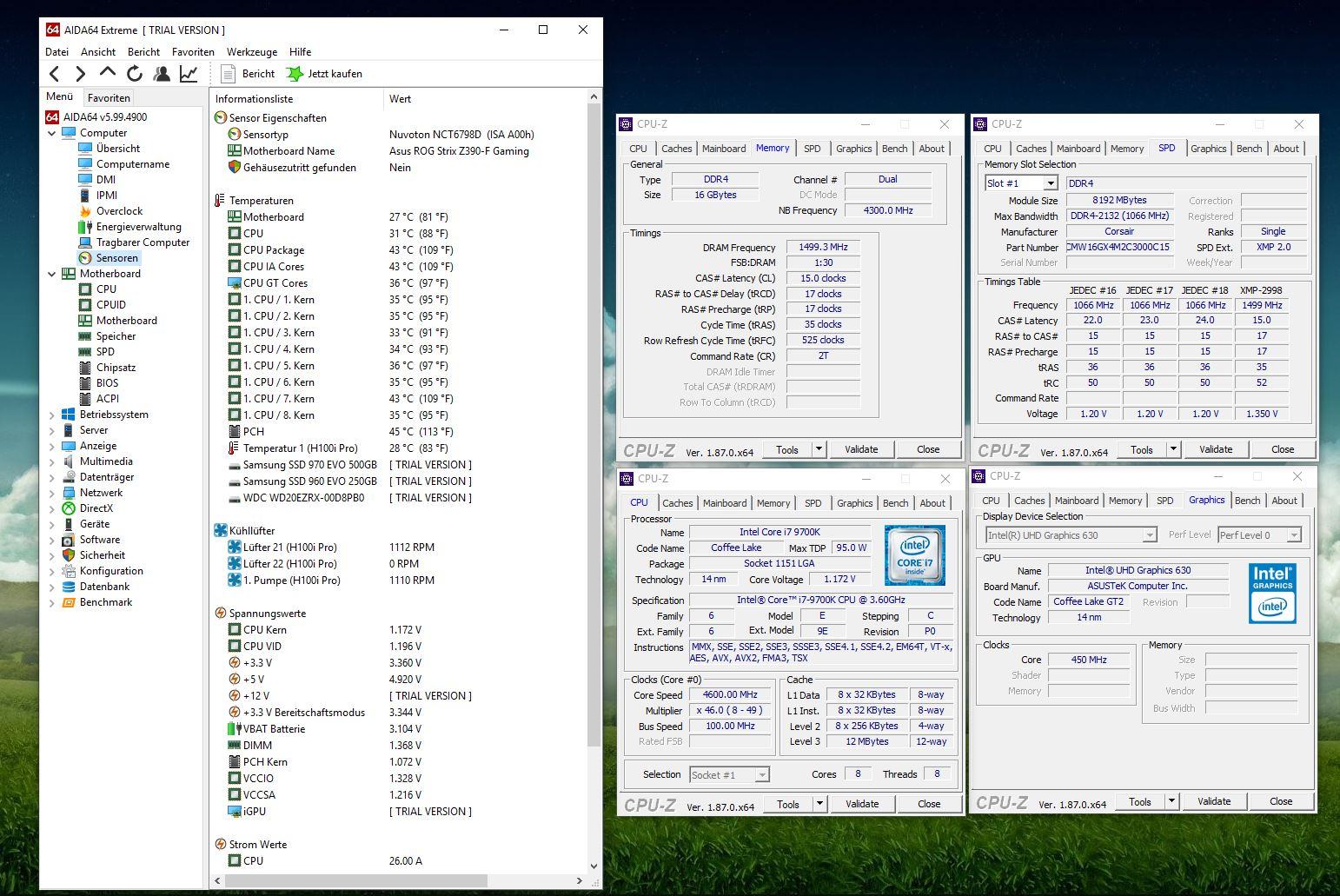The width and height of the screenshot is (1340, 896).
Task: Expand the Server tree node
Action: (52, 430)
